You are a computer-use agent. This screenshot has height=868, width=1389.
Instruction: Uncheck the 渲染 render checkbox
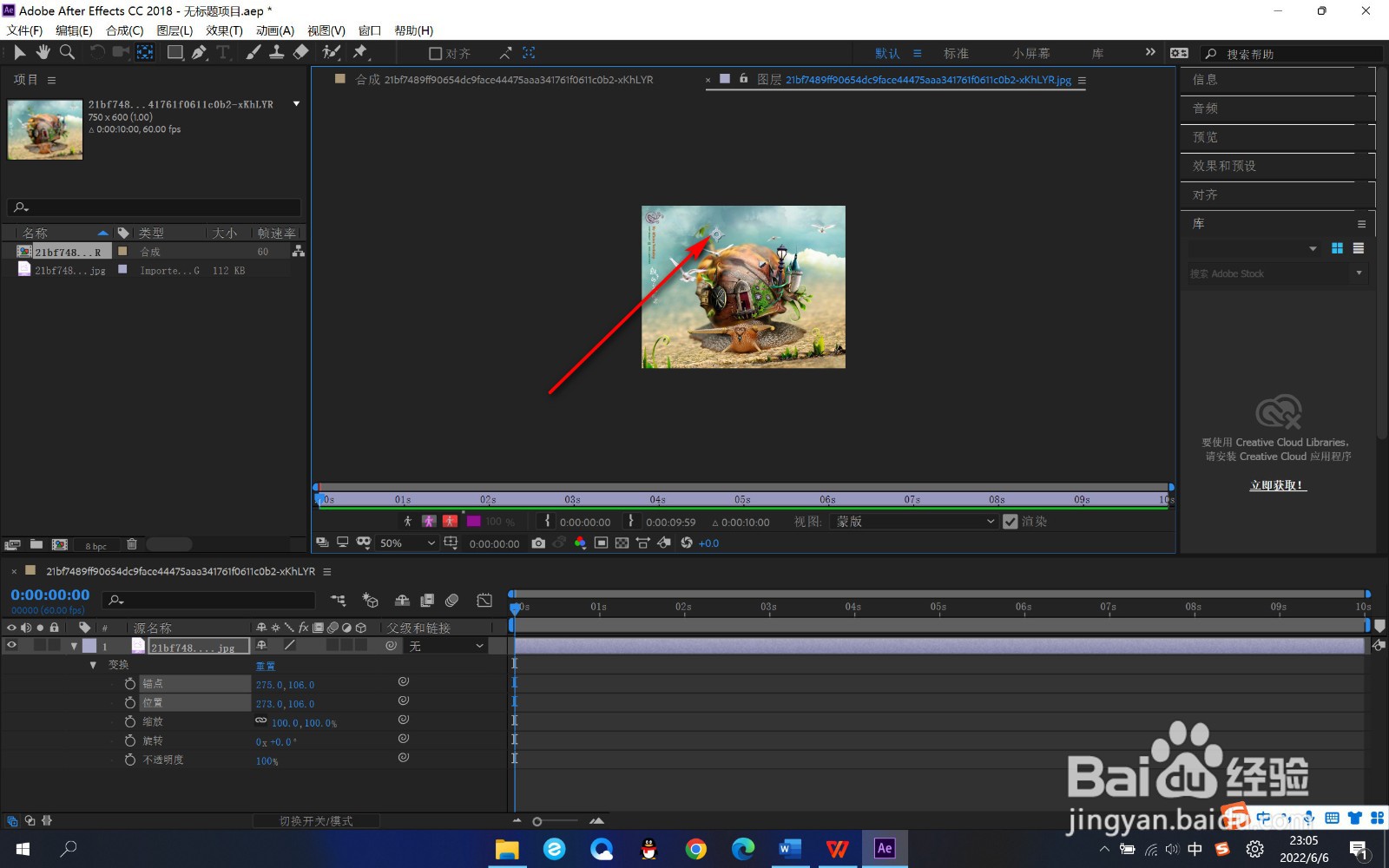[x=1010, y=522]
